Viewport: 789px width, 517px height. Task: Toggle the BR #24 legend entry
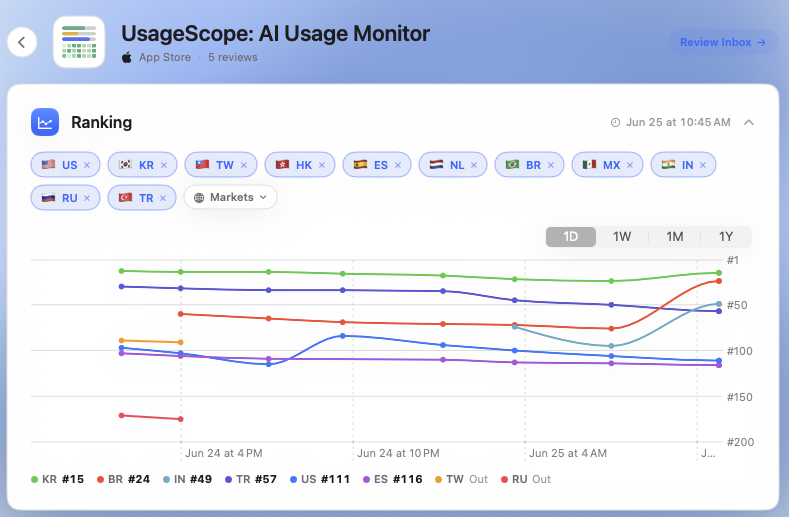coord(123,479)
